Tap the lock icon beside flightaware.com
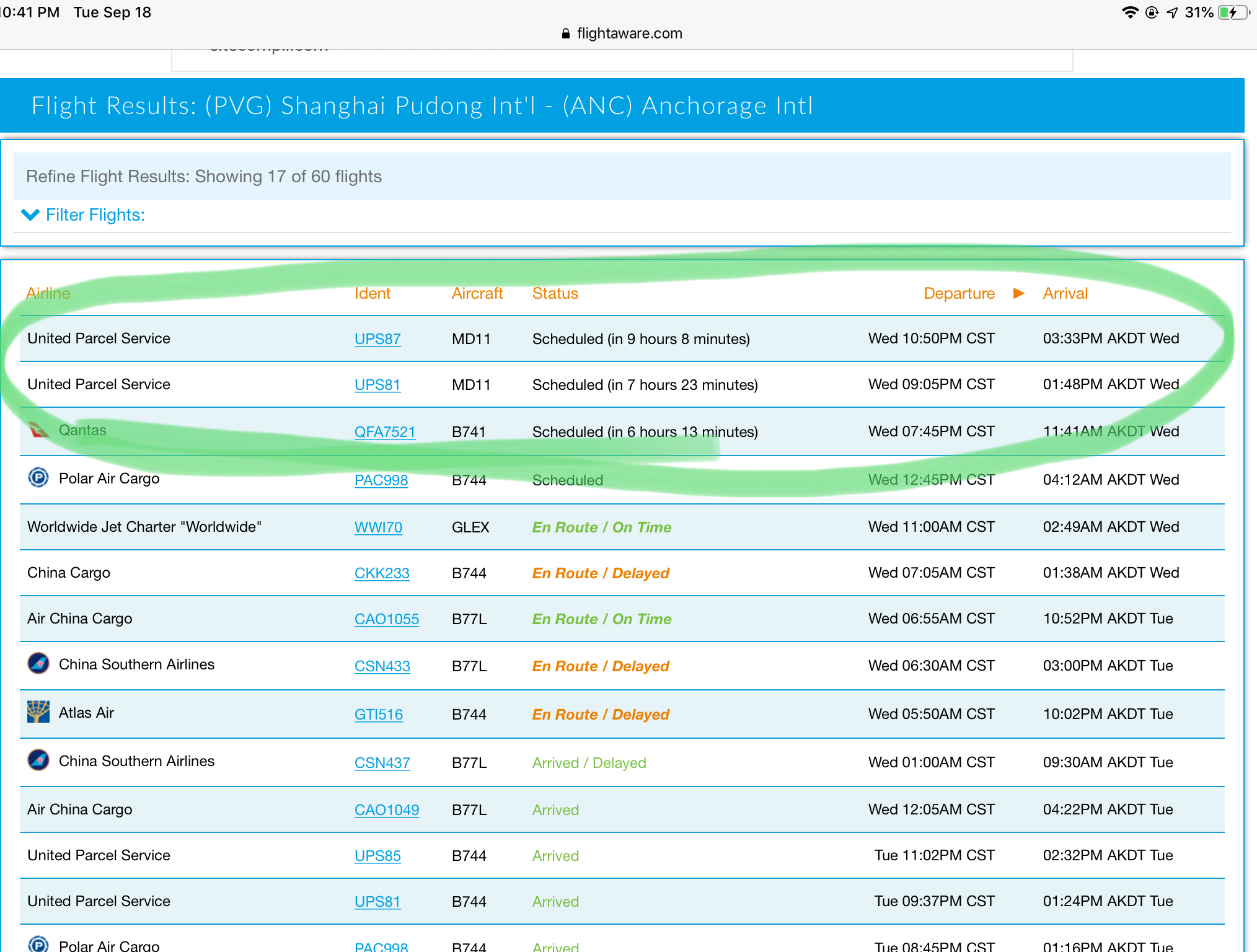The width and height of the screenshot is (1257, 952). [565, 33]
